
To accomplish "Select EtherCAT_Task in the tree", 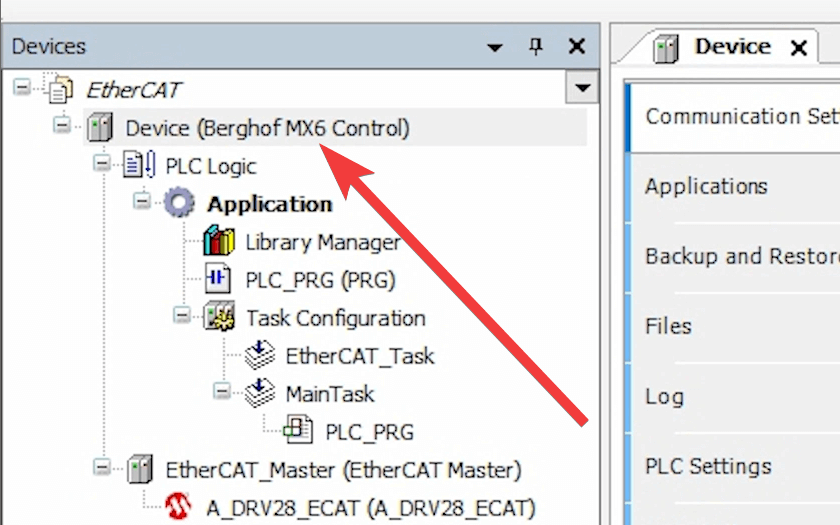I will [359, 356].
